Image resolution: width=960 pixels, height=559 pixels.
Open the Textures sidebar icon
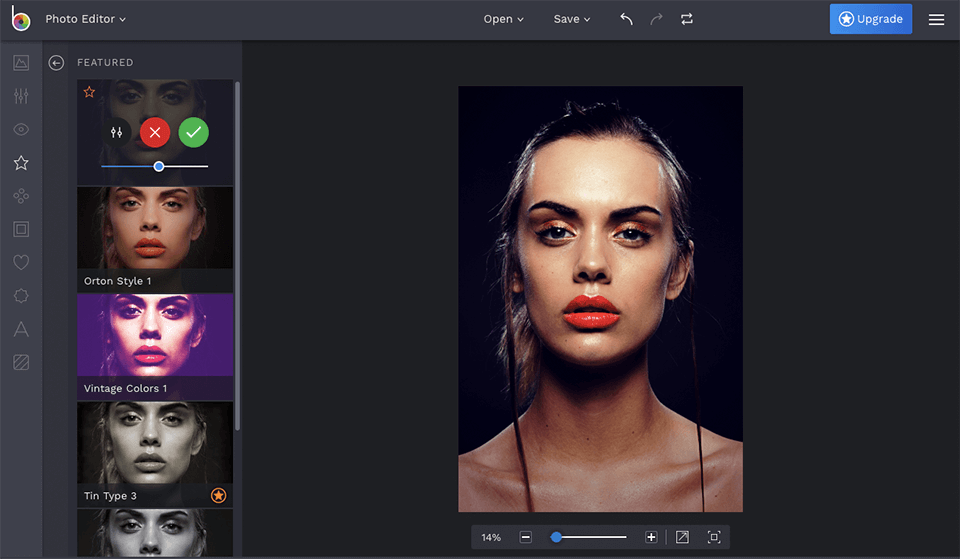(x=21, y=362)
